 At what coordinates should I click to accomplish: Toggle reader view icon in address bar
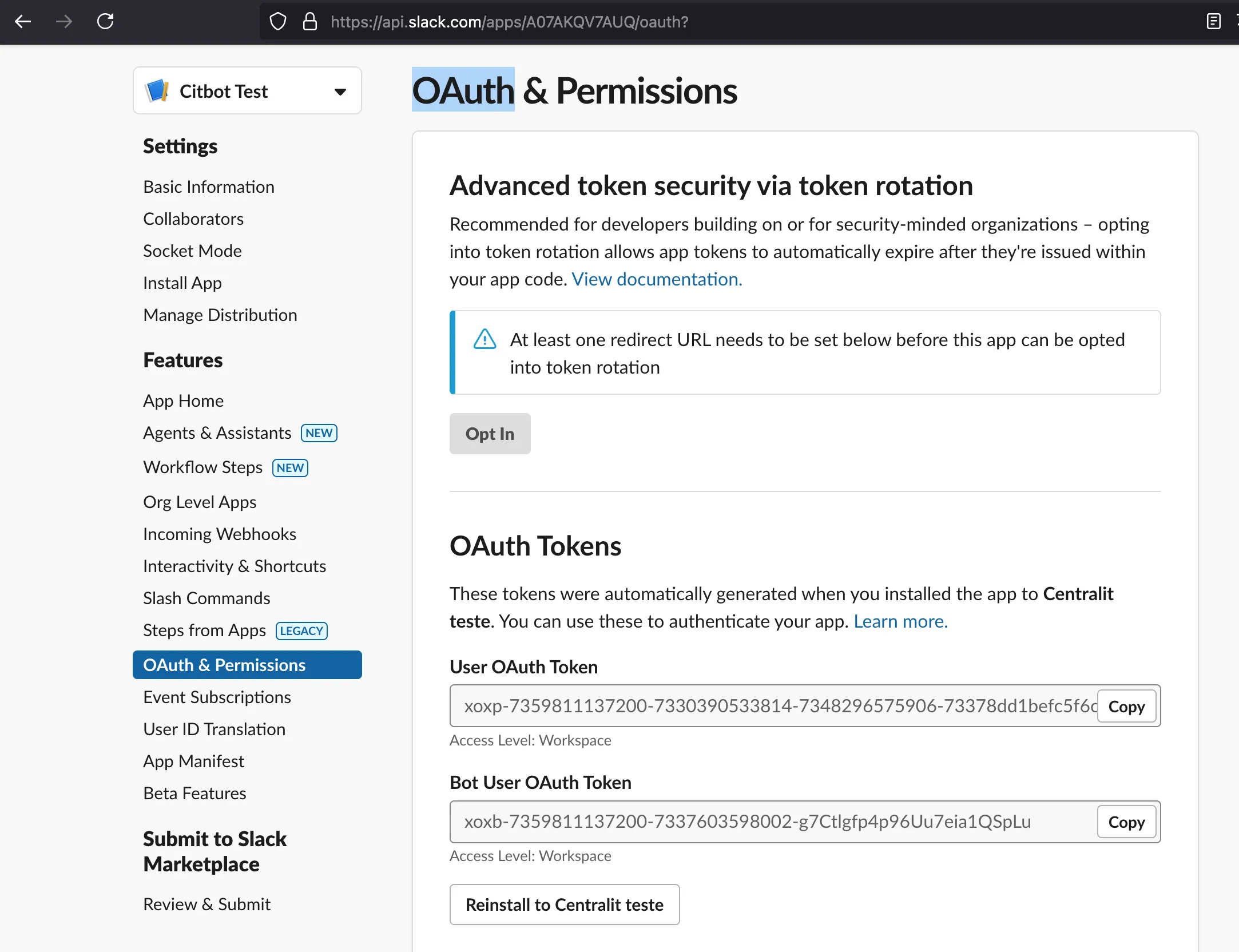(x=1213, y=22)
